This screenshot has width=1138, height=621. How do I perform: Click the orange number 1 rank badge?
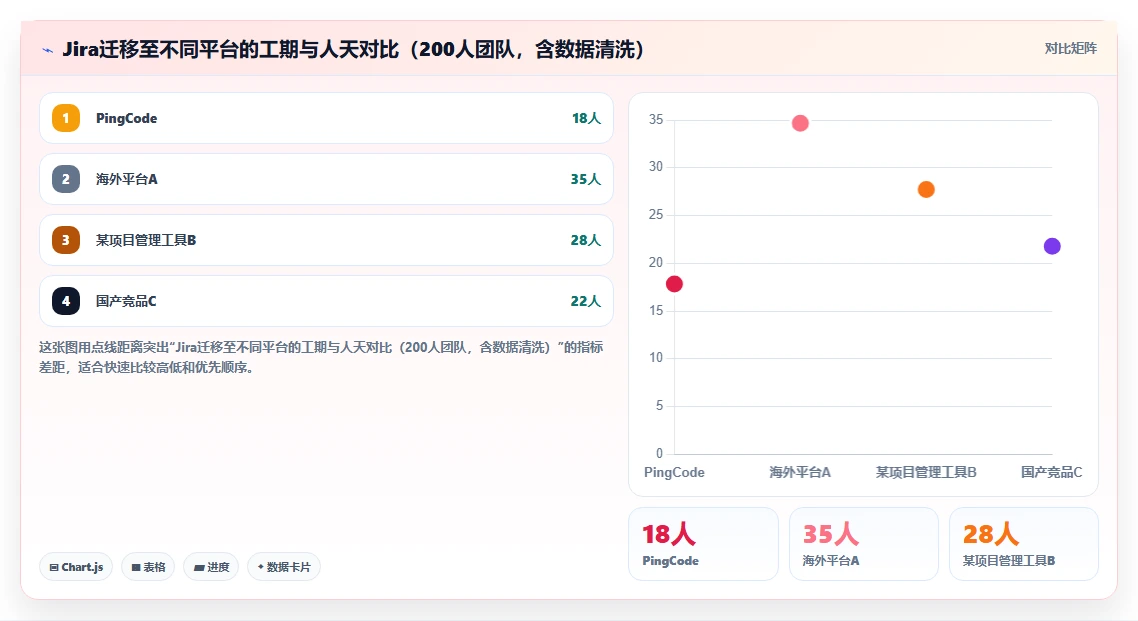(x=66, y=118)
